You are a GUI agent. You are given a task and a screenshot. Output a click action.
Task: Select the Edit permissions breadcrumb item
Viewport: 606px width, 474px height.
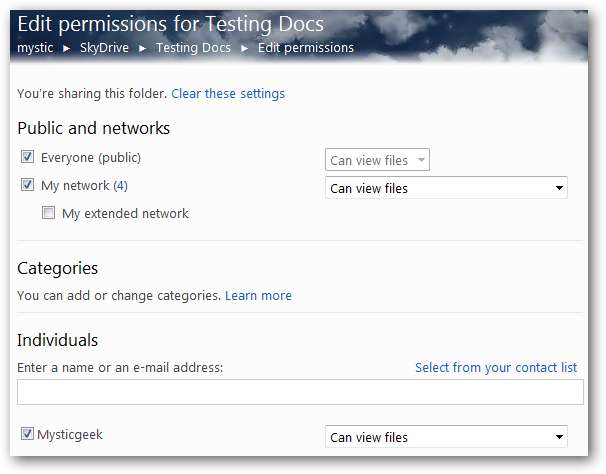[x=306, y=48]
